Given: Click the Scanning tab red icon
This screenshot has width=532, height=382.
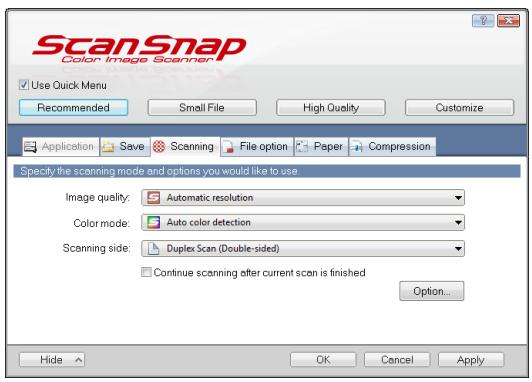Looking at the screenshot, I should pyautogui.click(x=159, y=147).
